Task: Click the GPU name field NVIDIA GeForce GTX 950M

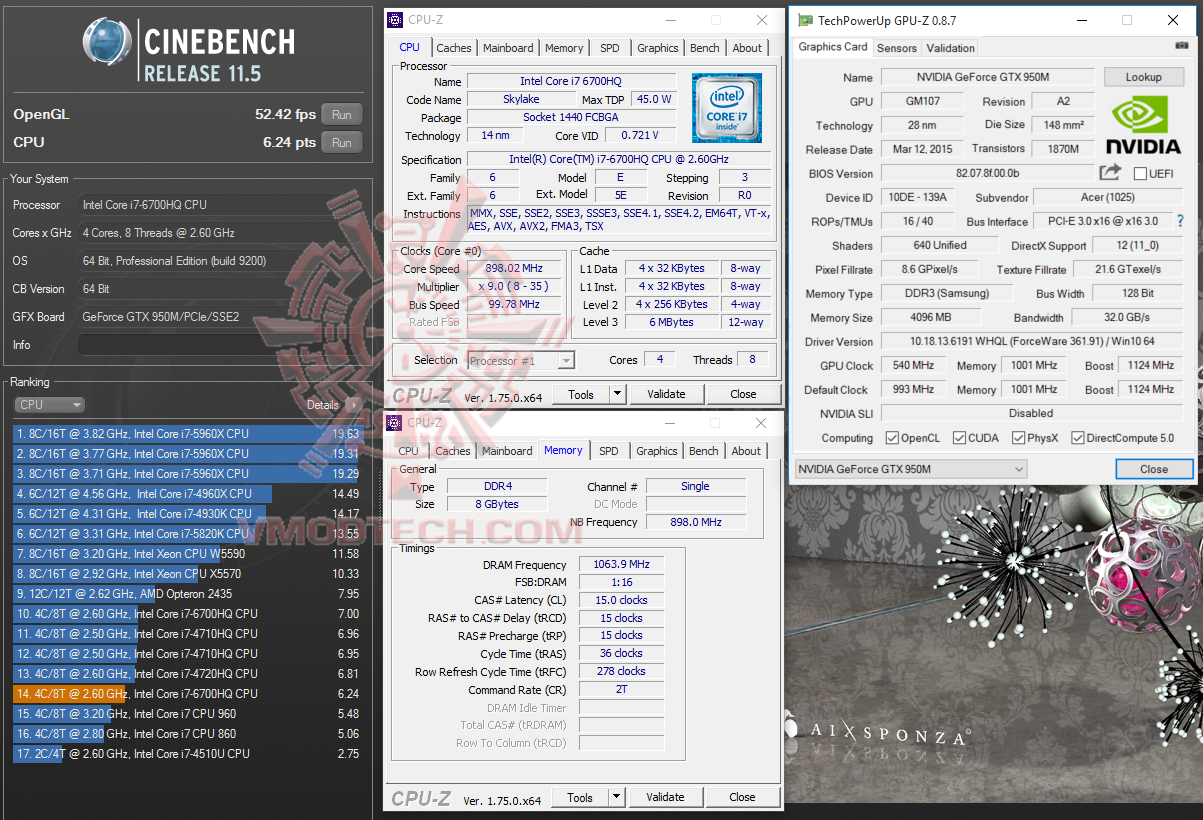Action: tap(989, 77)
